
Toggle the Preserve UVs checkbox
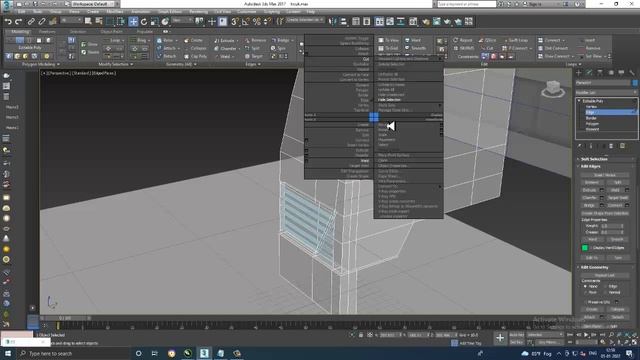click(x=586, y=302)
